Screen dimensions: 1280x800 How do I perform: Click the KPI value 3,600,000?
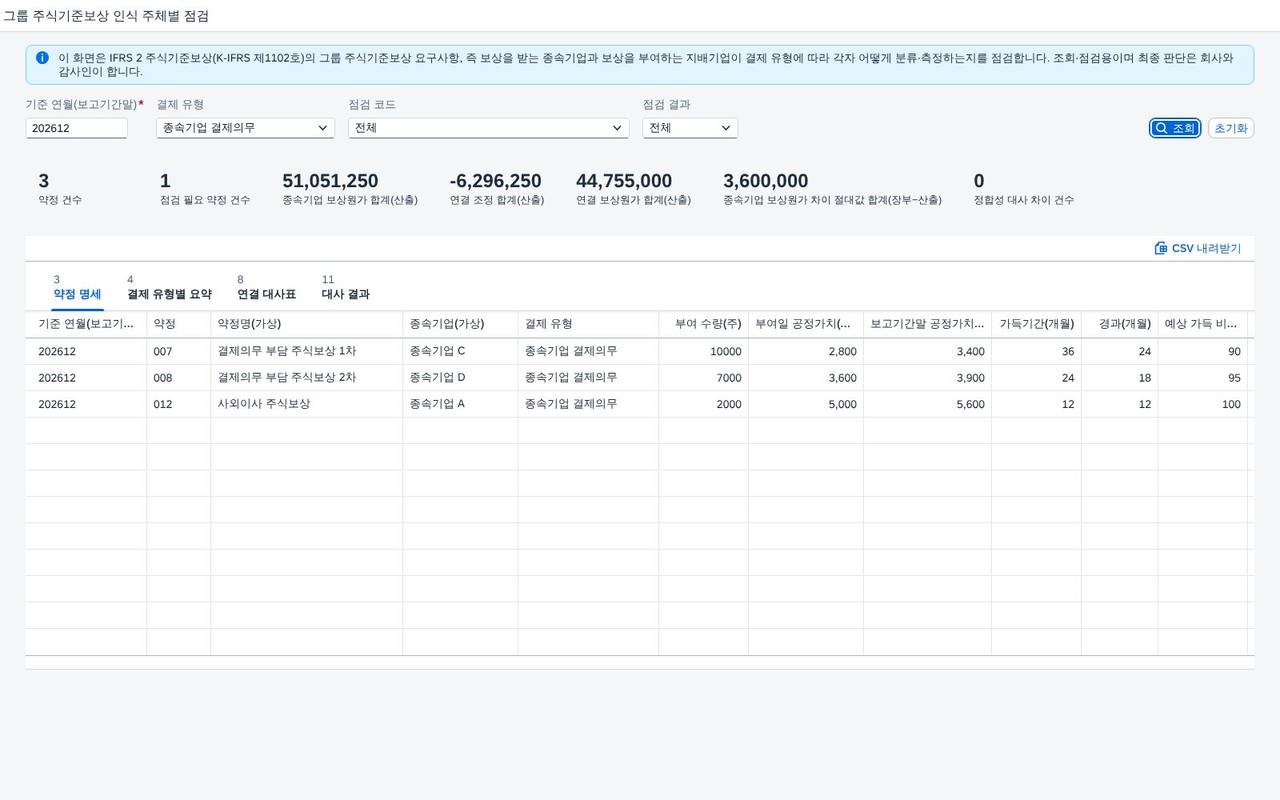766,181
